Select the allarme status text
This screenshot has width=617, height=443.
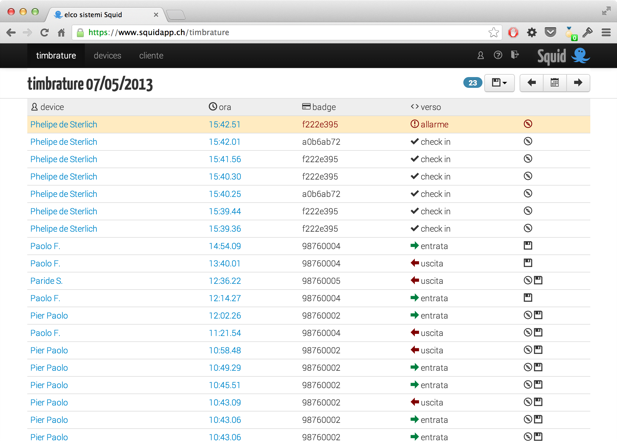434,124
